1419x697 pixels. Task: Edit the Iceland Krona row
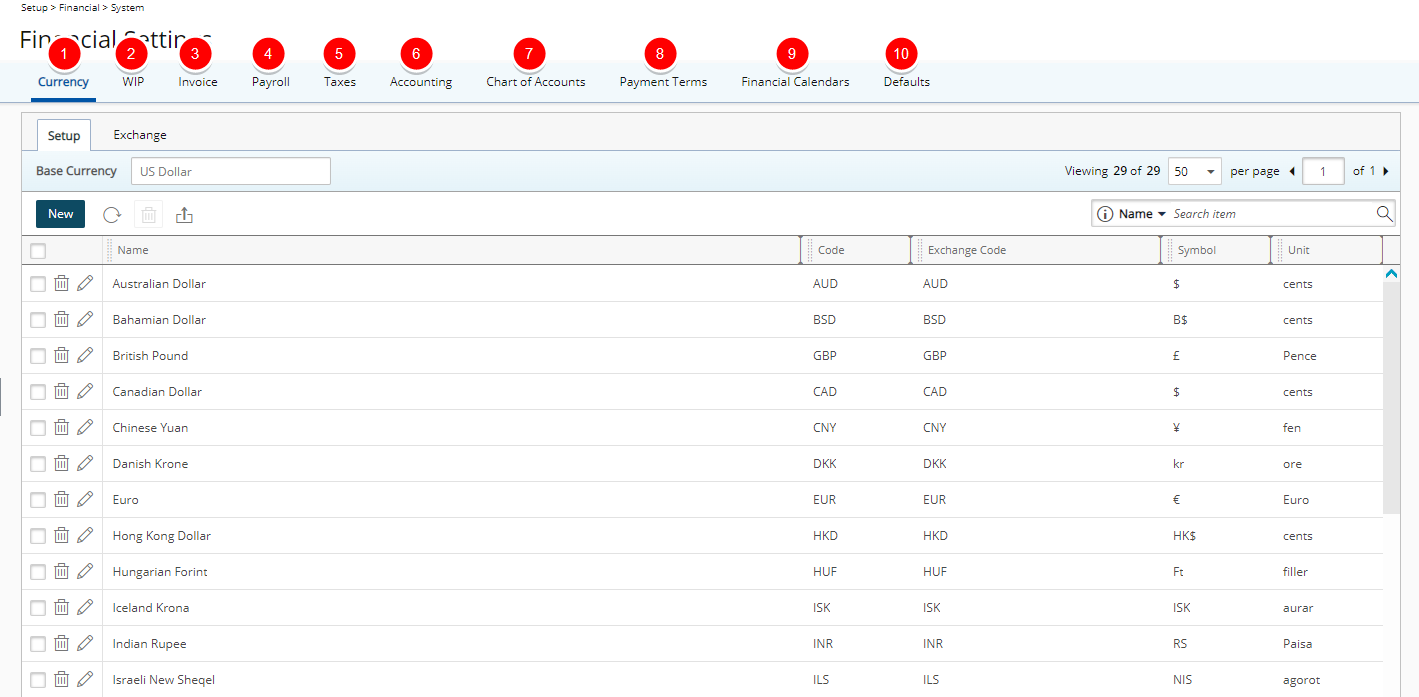tap(85, 607)
